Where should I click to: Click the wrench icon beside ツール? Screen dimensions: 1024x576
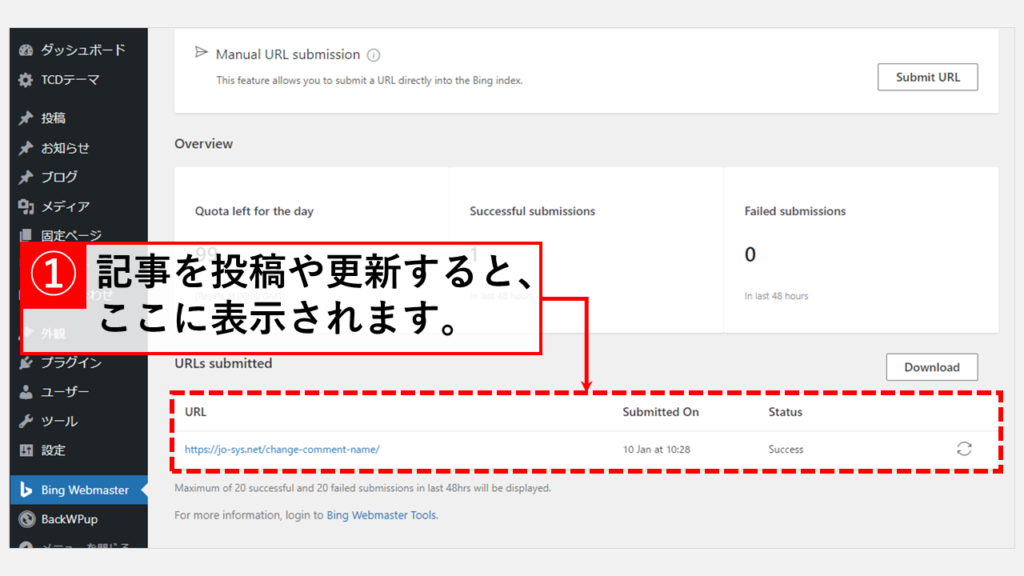(26, 421)
